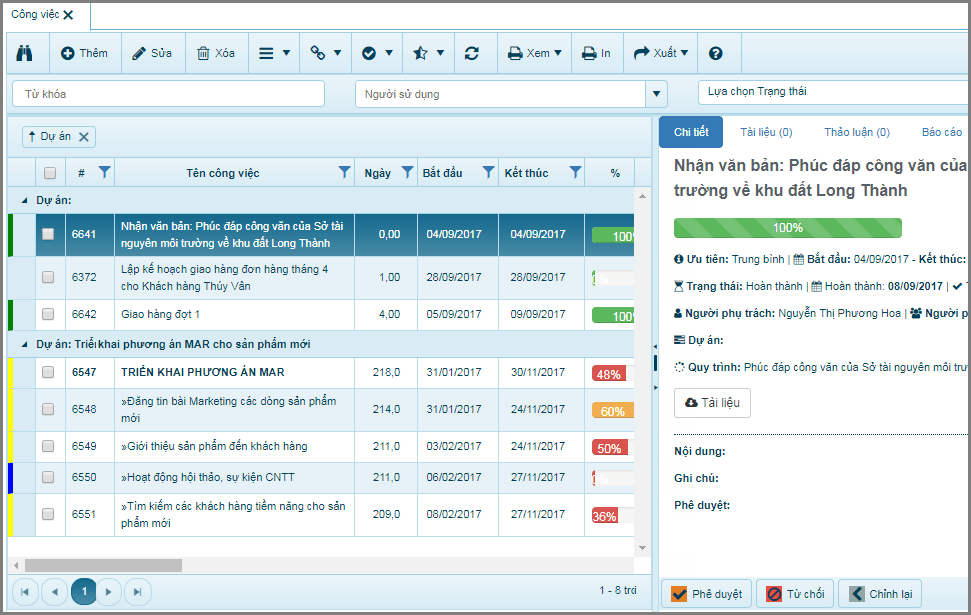Collapse the Triển khai phương án MAR group
This screenshot has height=615, width=971.
24,344
